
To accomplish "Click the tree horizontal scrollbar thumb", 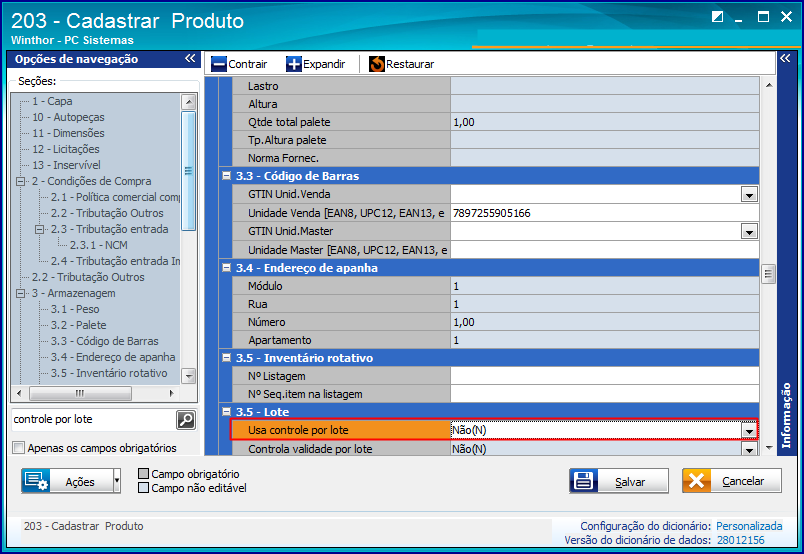I will point(81,393).
